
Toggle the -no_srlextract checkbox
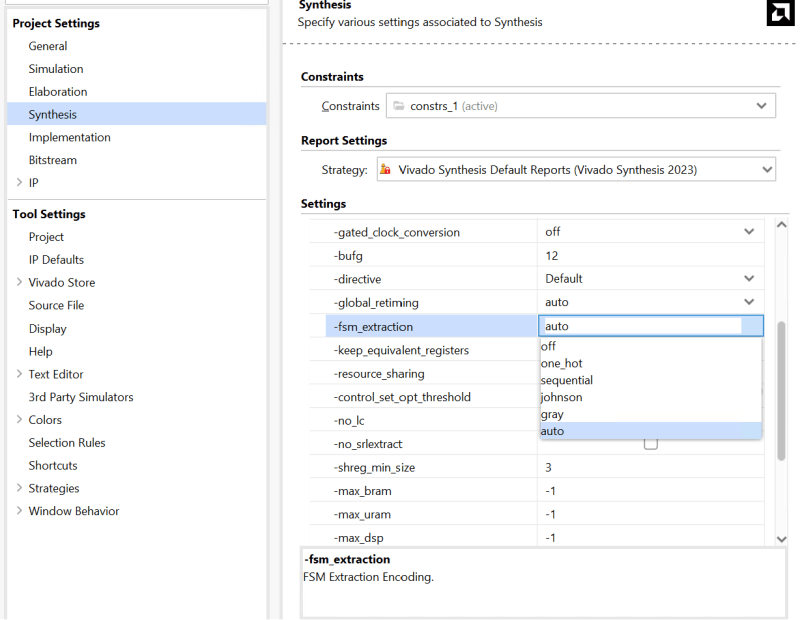tap(650, 443)
